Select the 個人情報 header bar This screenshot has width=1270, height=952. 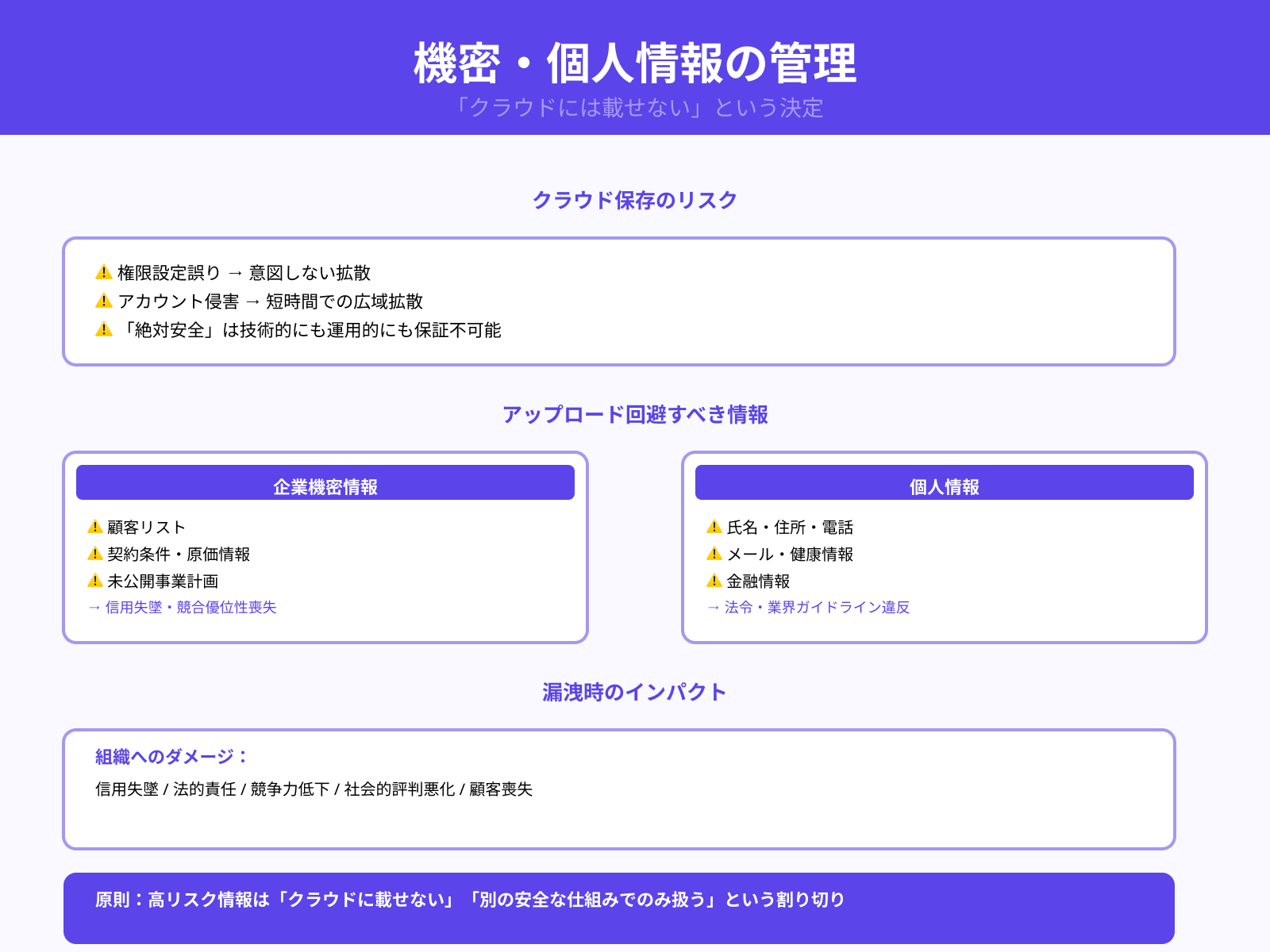944,482
